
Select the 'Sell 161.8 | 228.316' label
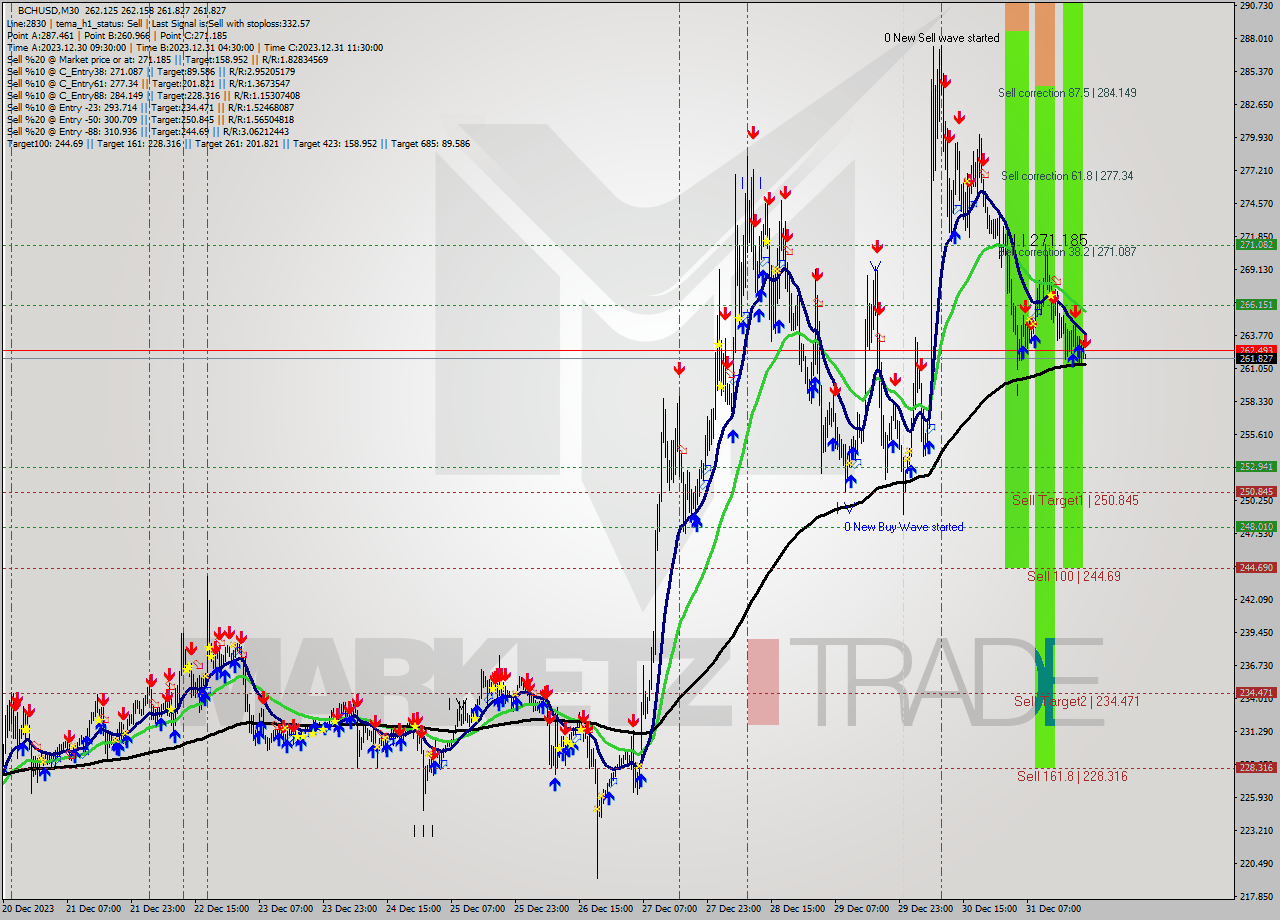(1072, 776)
